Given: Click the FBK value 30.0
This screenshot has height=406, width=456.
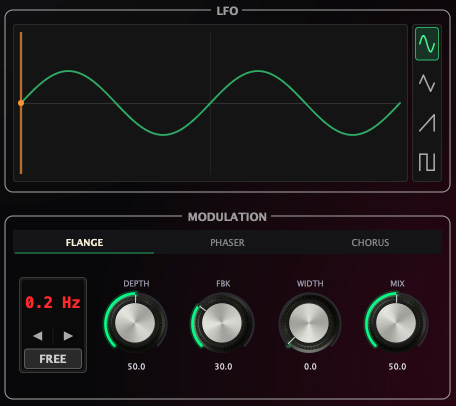Looking at the screenshot, I should [223, 367].
